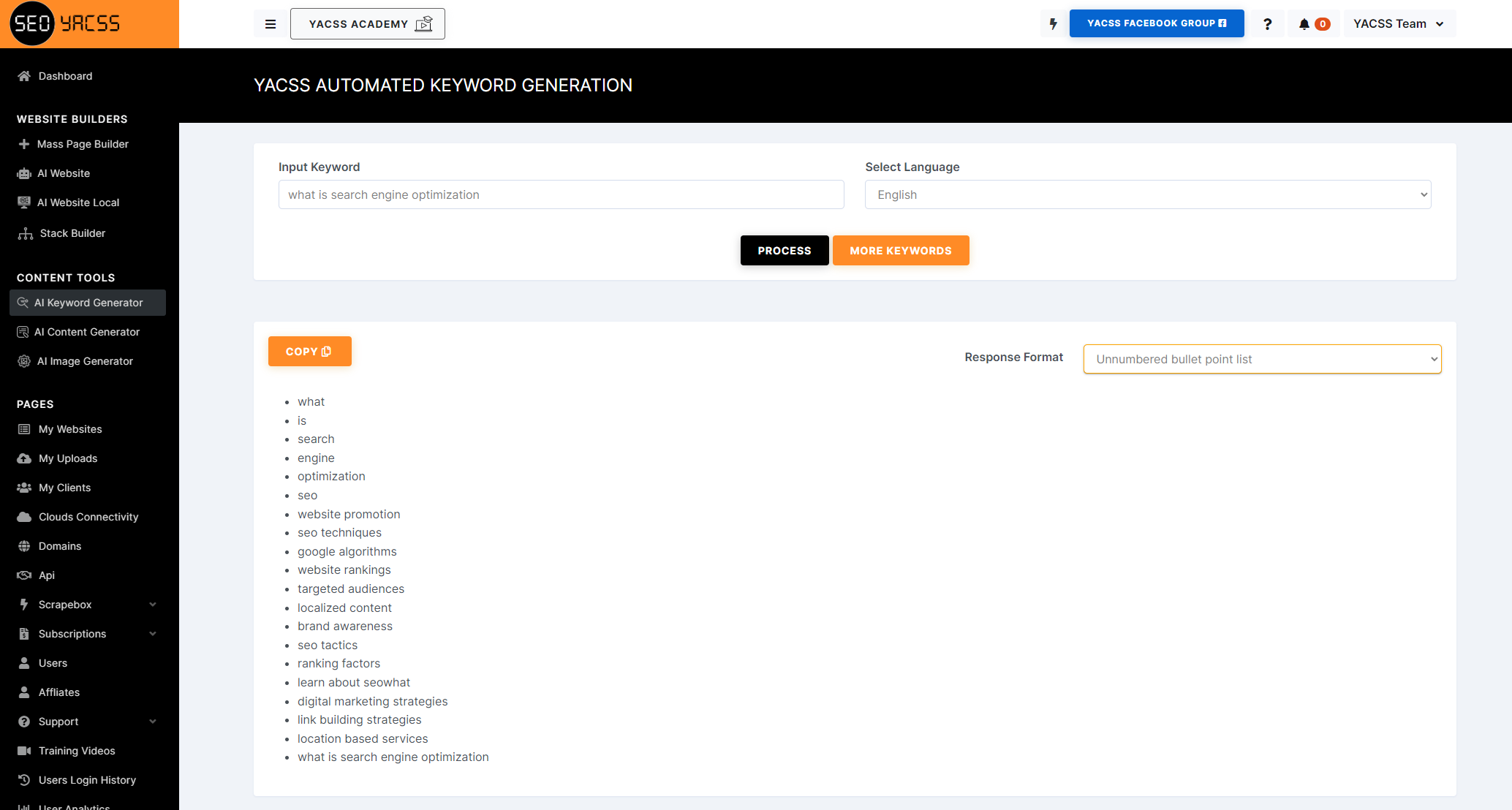This screenshot has height=810, width=1512.
Task: Click the MORE KEYWORDS button
Action: 901,250
